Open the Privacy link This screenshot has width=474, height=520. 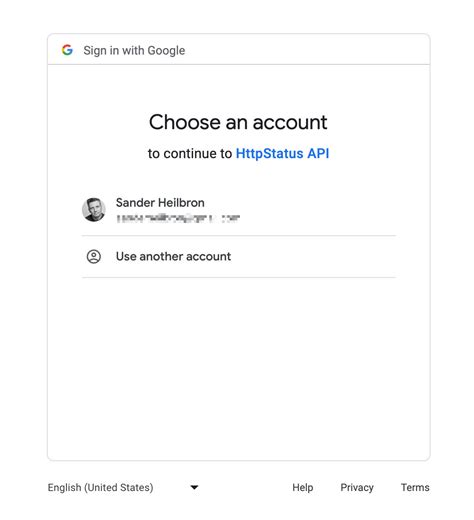357,487
